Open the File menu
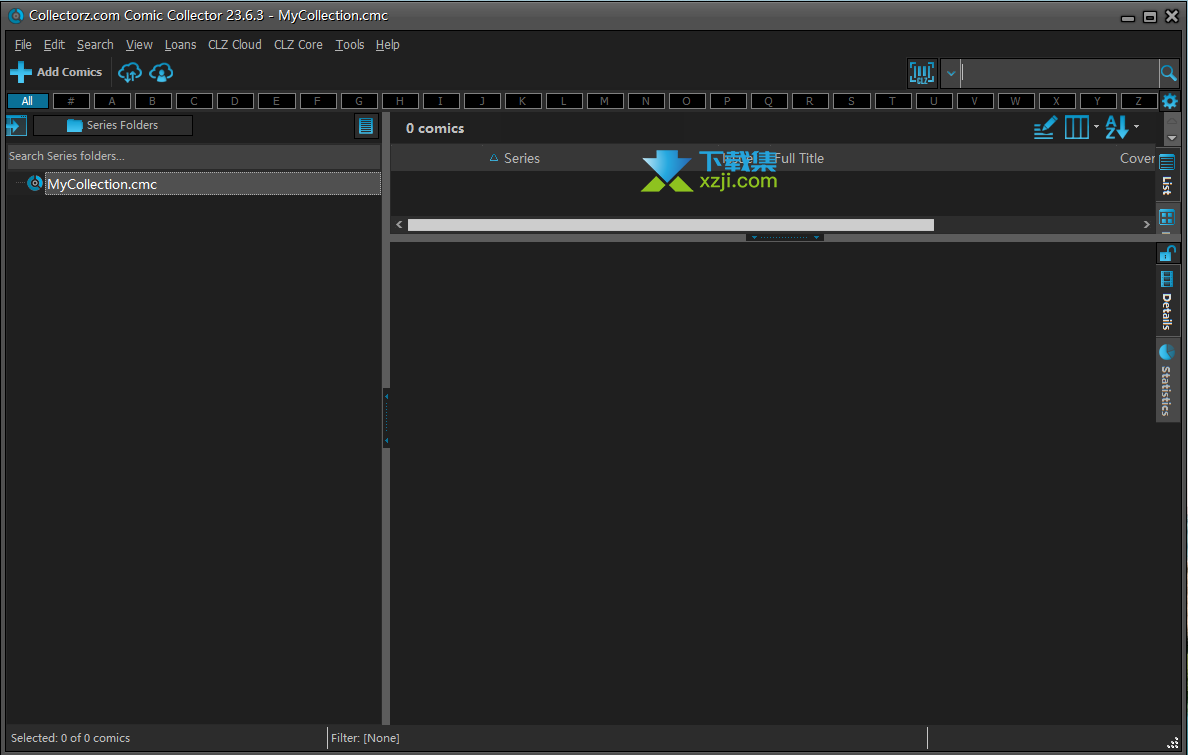 [x=23, y=45]
